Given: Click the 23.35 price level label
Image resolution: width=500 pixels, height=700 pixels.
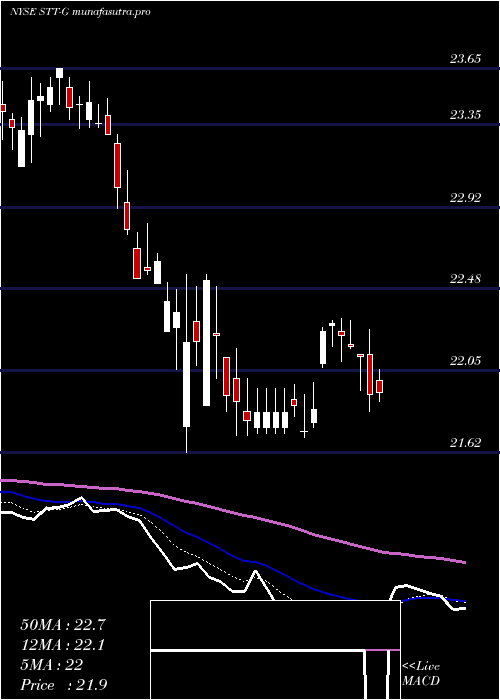Looking at the screenshot, I should point(465,115).
